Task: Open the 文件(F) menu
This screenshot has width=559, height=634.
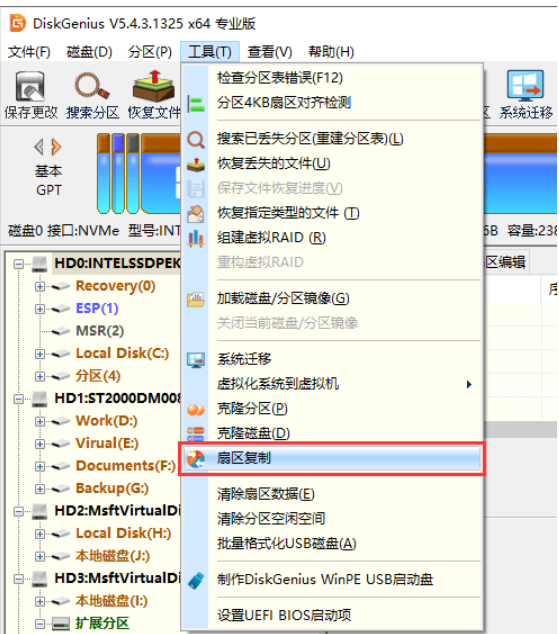Action: (29, 52)
